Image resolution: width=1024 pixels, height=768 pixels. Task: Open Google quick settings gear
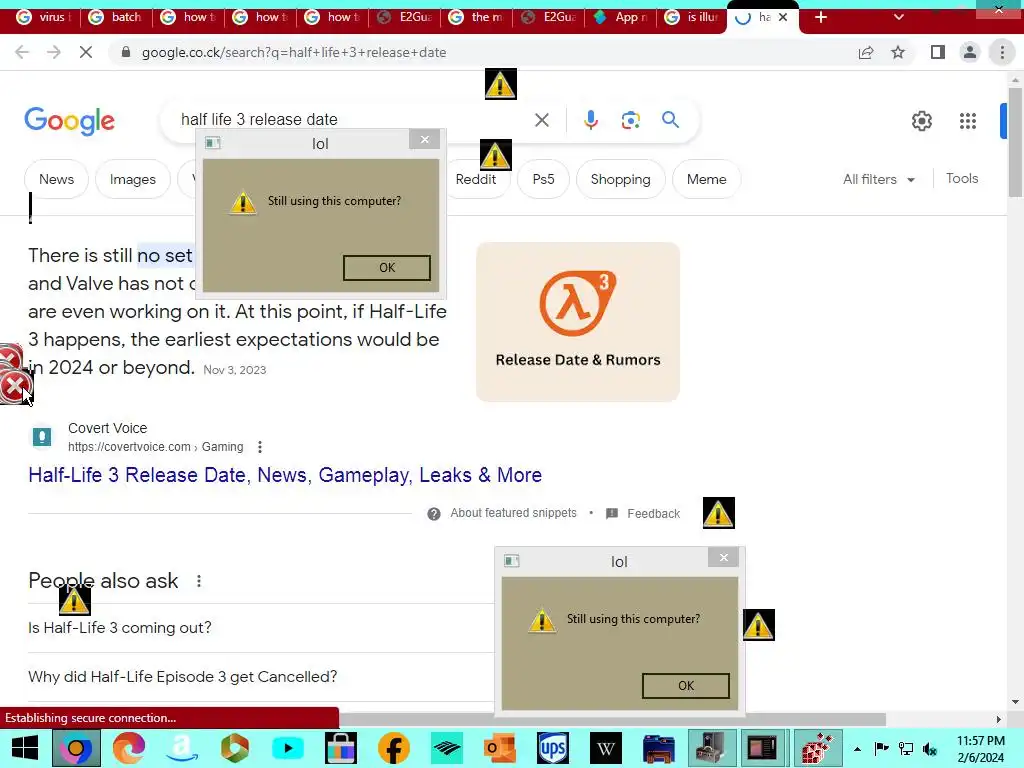[x=921, y=121]
